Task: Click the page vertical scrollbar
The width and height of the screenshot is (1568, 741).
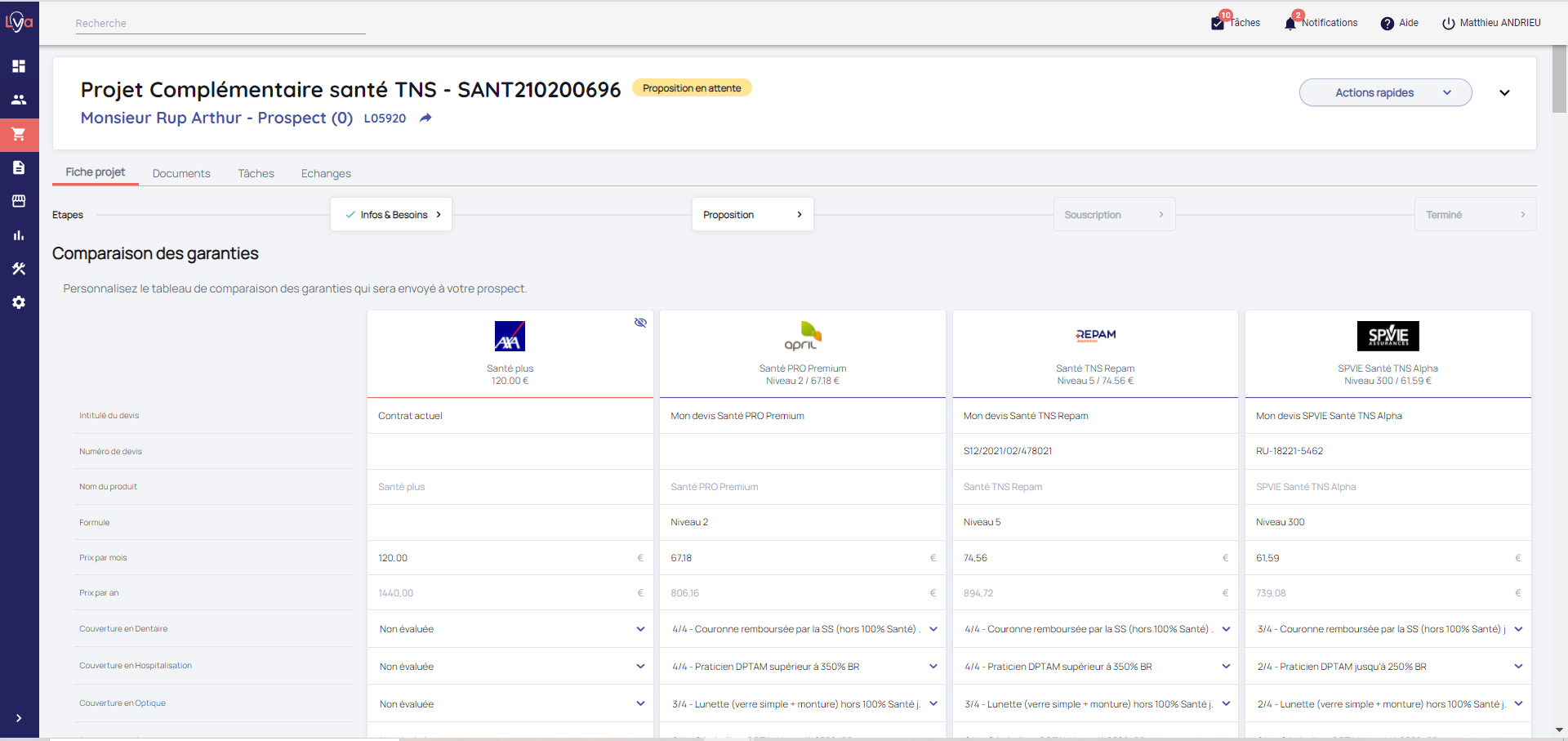Action: (1559, 82)
